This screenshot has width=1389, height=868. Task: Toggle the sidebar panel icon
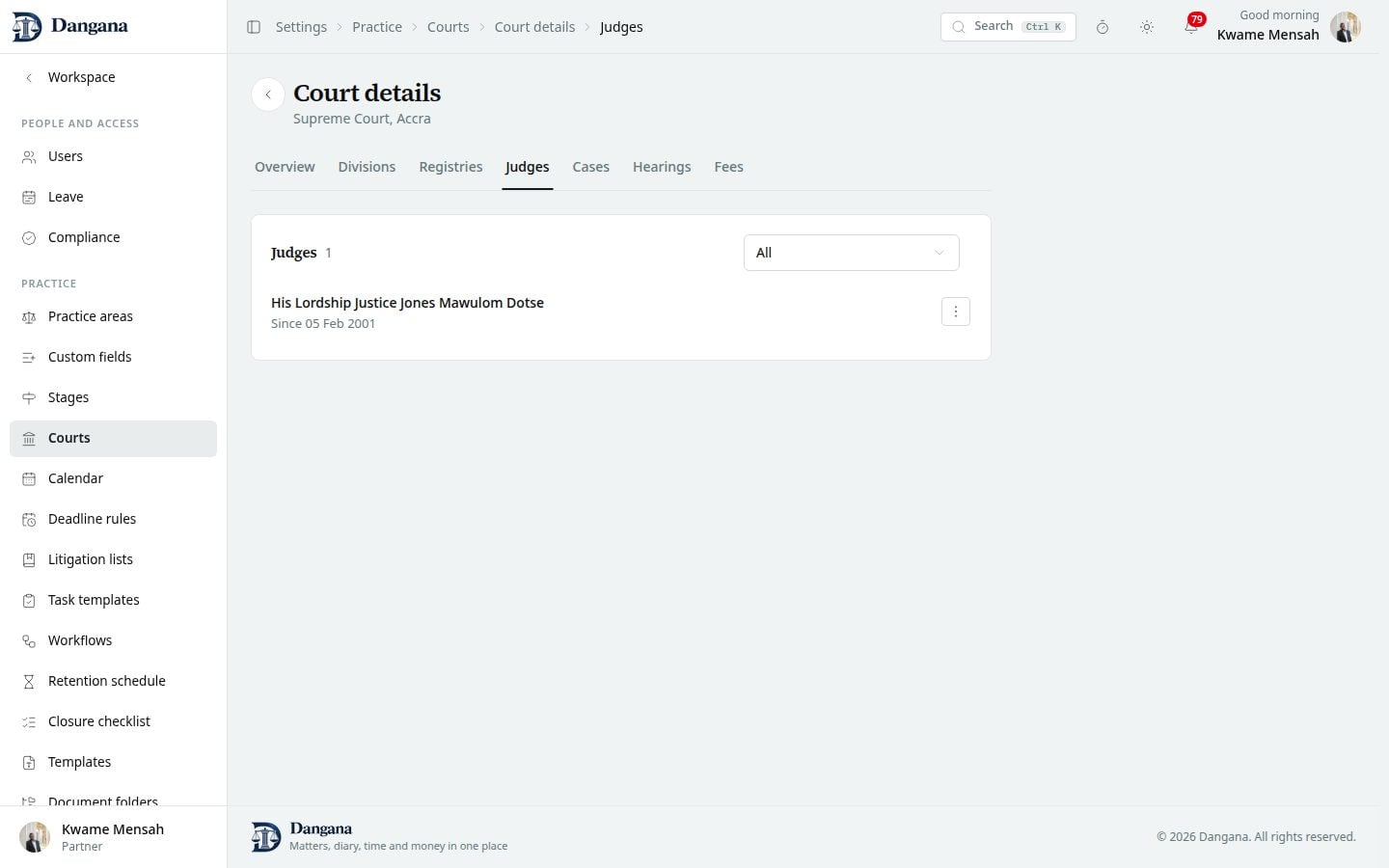254,27
